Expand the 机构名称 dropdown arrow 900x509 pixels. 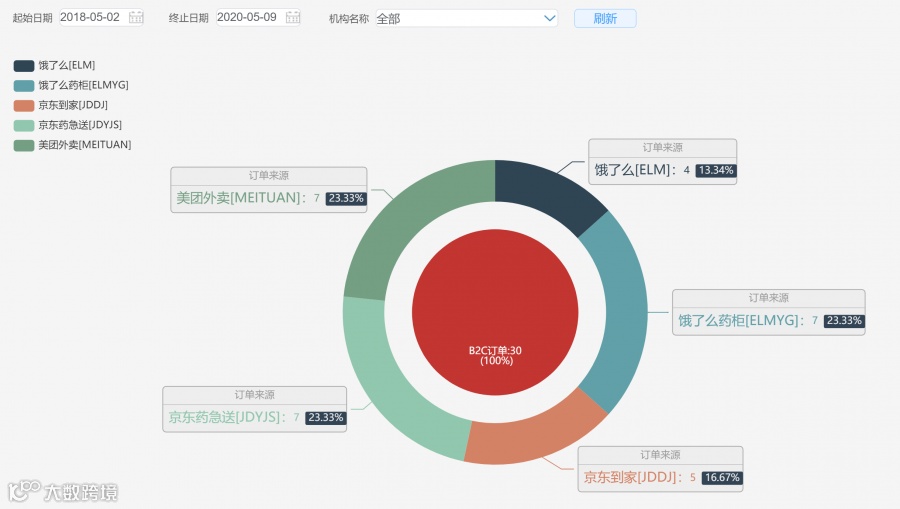(549, 18)
